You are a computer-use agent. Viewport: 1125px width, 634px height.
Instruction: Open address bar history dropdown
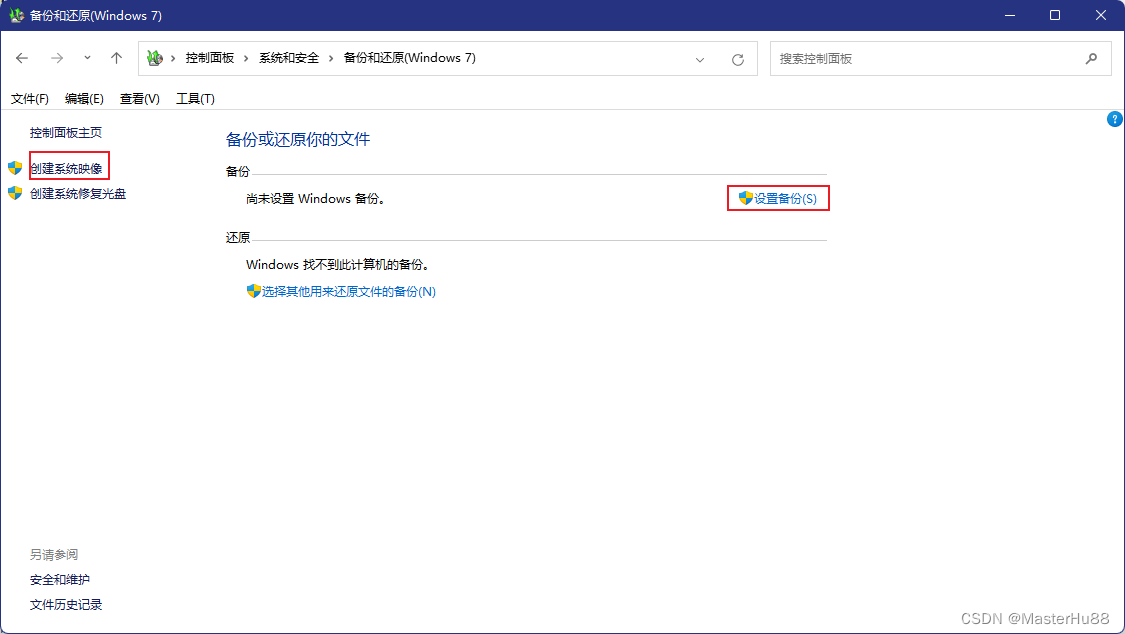pyautogui.click(x=700, y=60)
